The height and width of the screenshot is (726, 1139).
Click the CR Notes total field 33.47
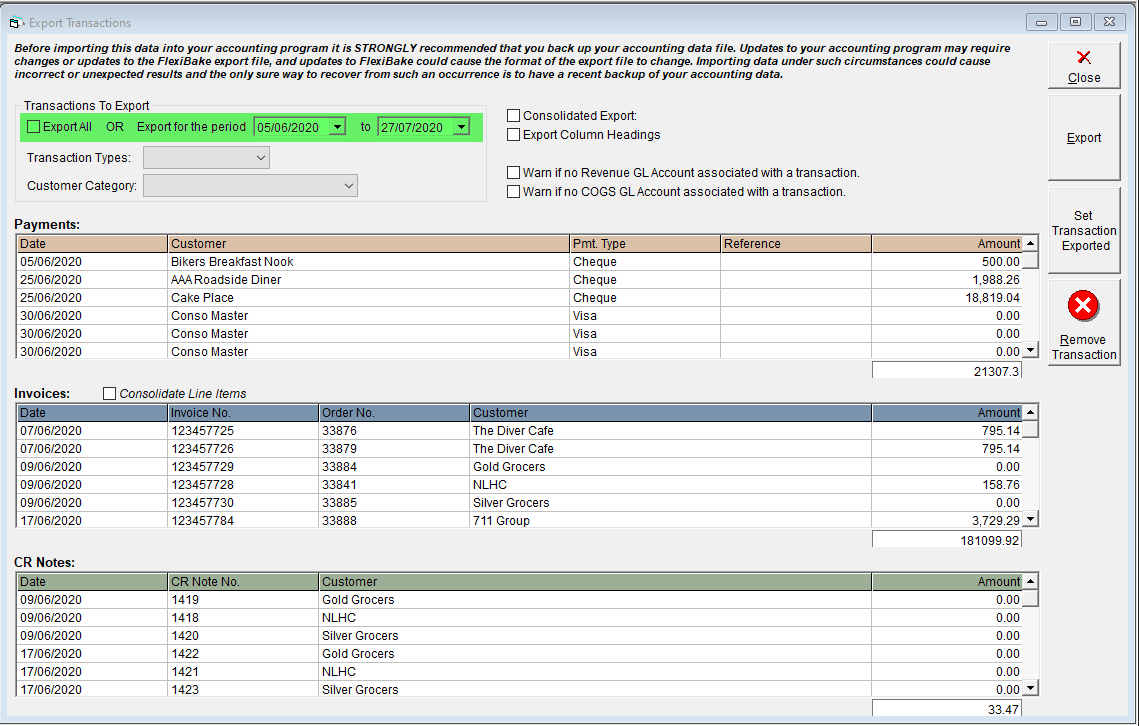tap(947, 709)
